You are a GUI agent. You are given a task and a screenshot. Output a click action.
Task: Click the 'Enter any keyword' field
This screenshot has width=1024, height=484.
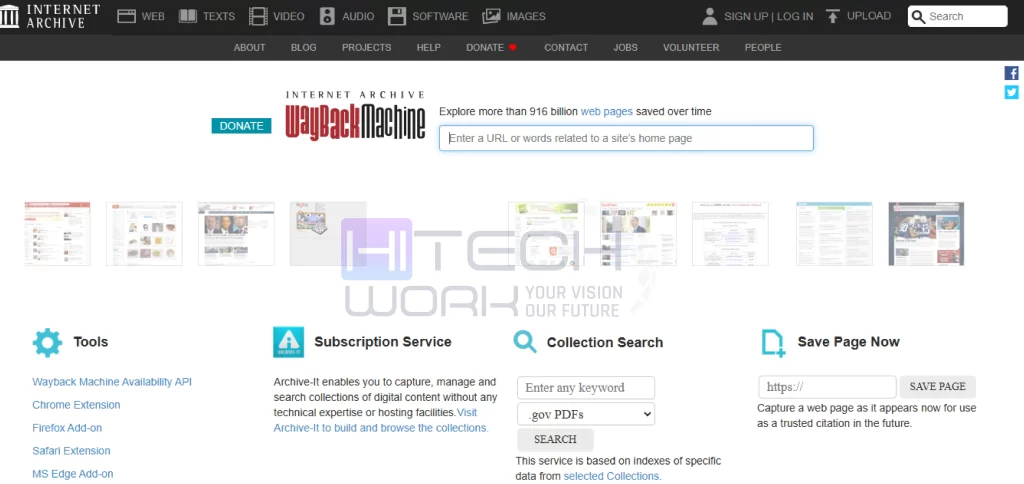coord(586,388)
